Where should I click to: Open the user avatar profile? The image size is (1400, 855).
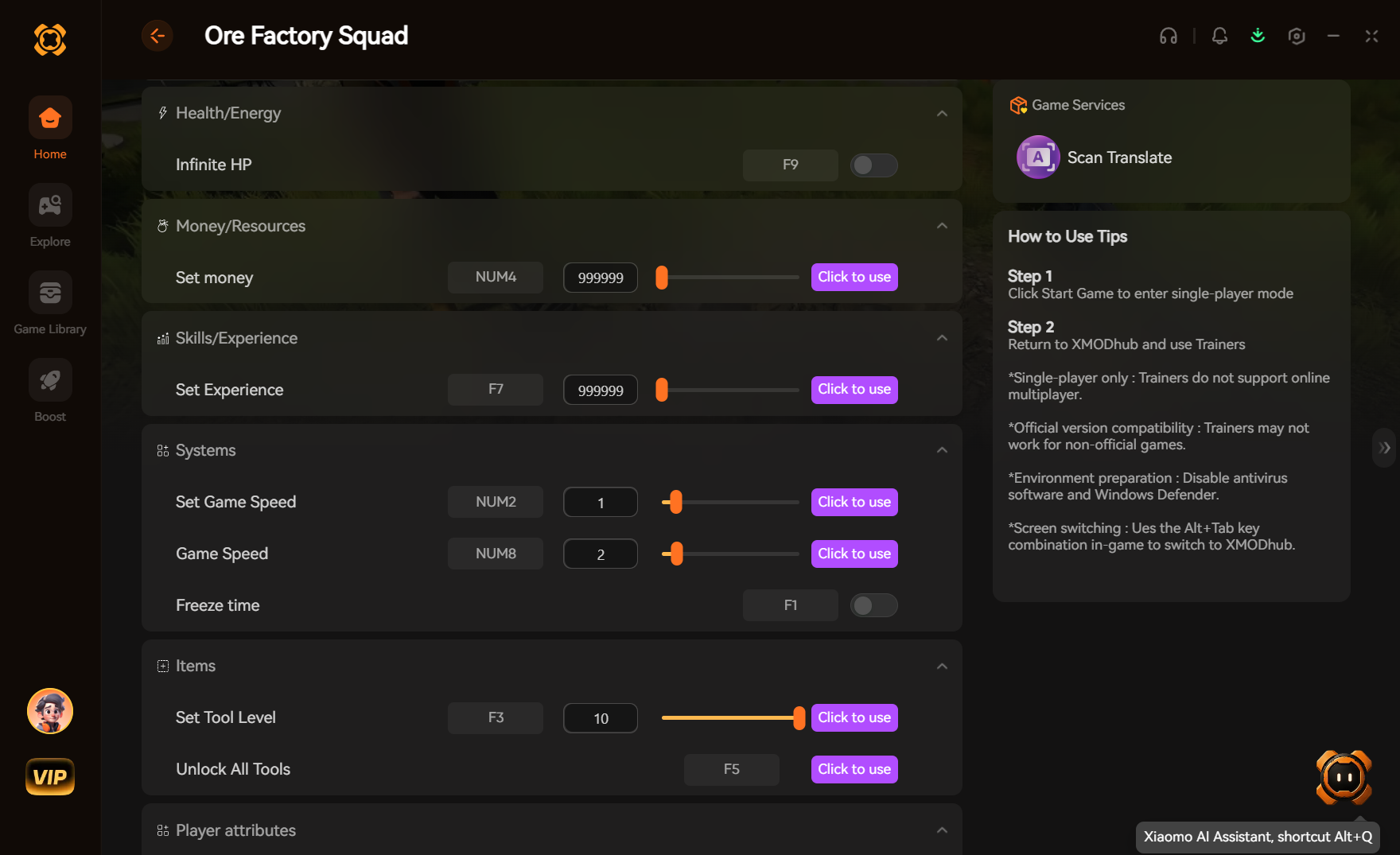point(50,711)
